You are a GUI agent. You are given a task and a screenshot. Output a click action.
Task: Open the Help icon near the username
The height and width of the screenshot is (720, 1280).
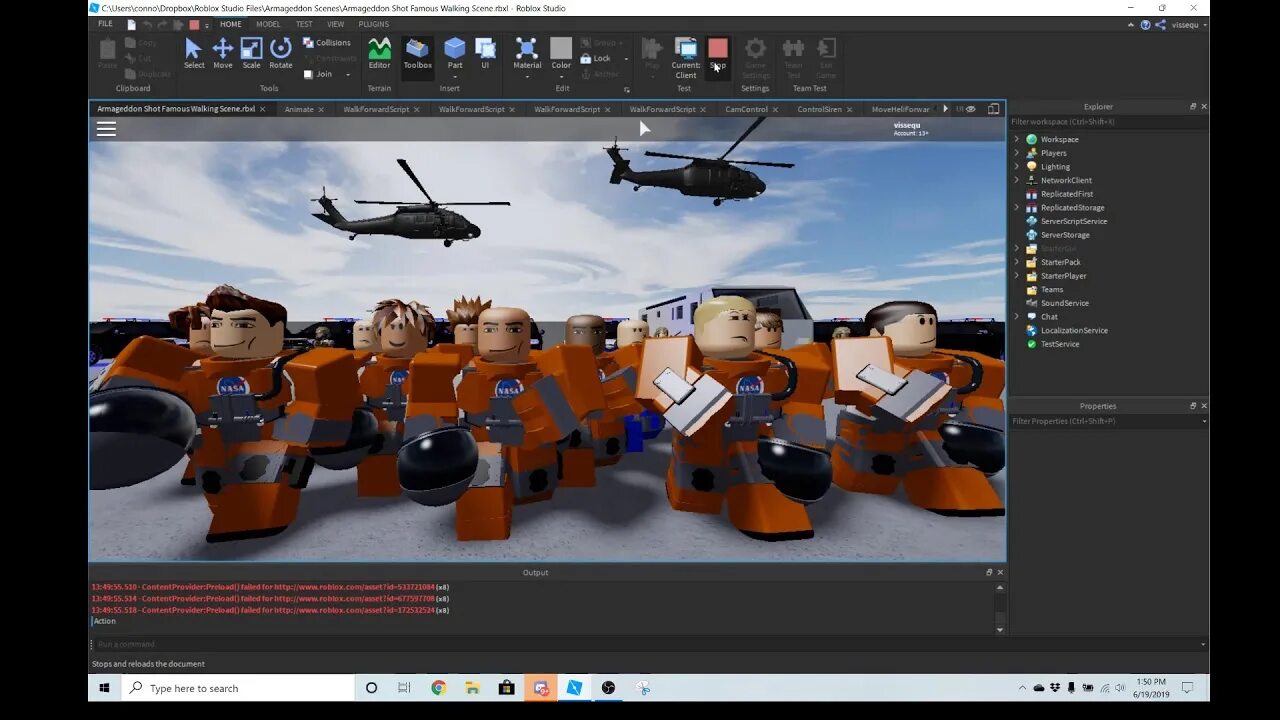pyautogui.click(x=1146, y=24)
